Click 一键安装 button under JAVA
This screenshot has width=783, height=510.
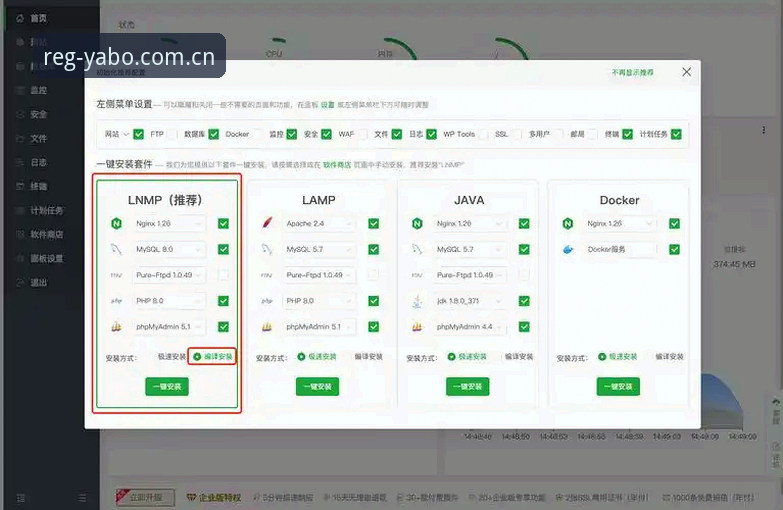[x=467, y=387]
